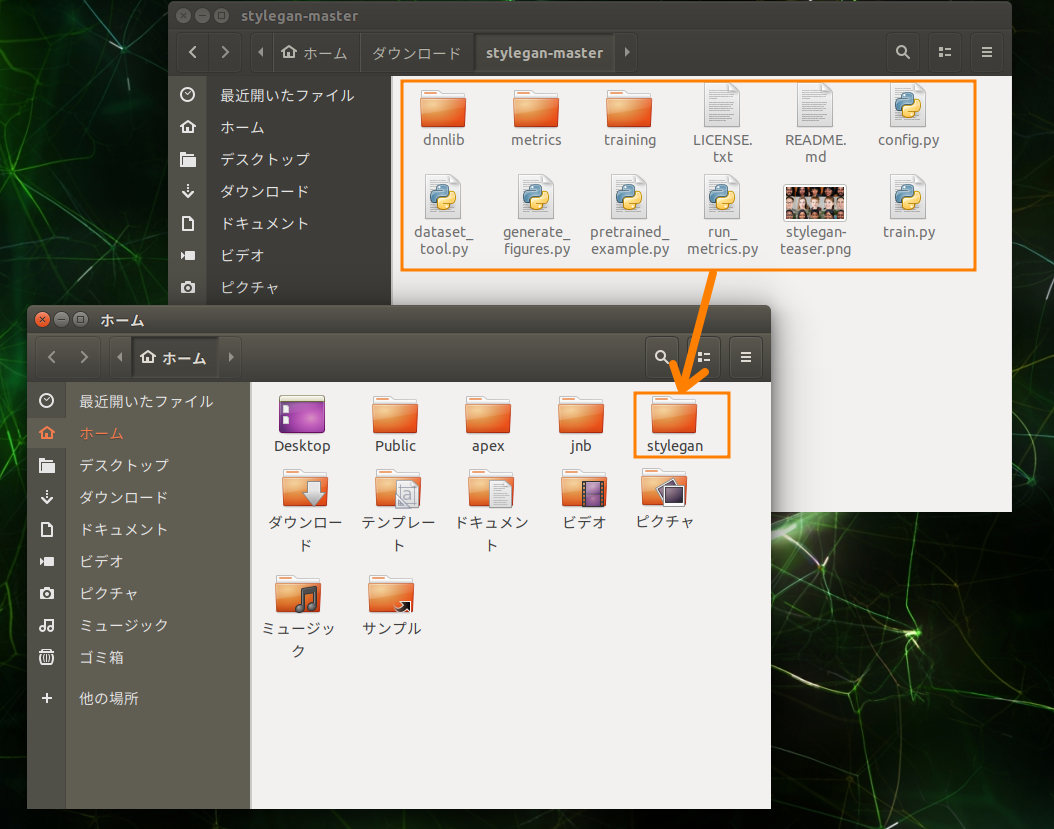Select the stylegan-teaser.png image thumbnail
Image resolution: width=1054 pixels, height=829 pixels.
click(815, 202)
